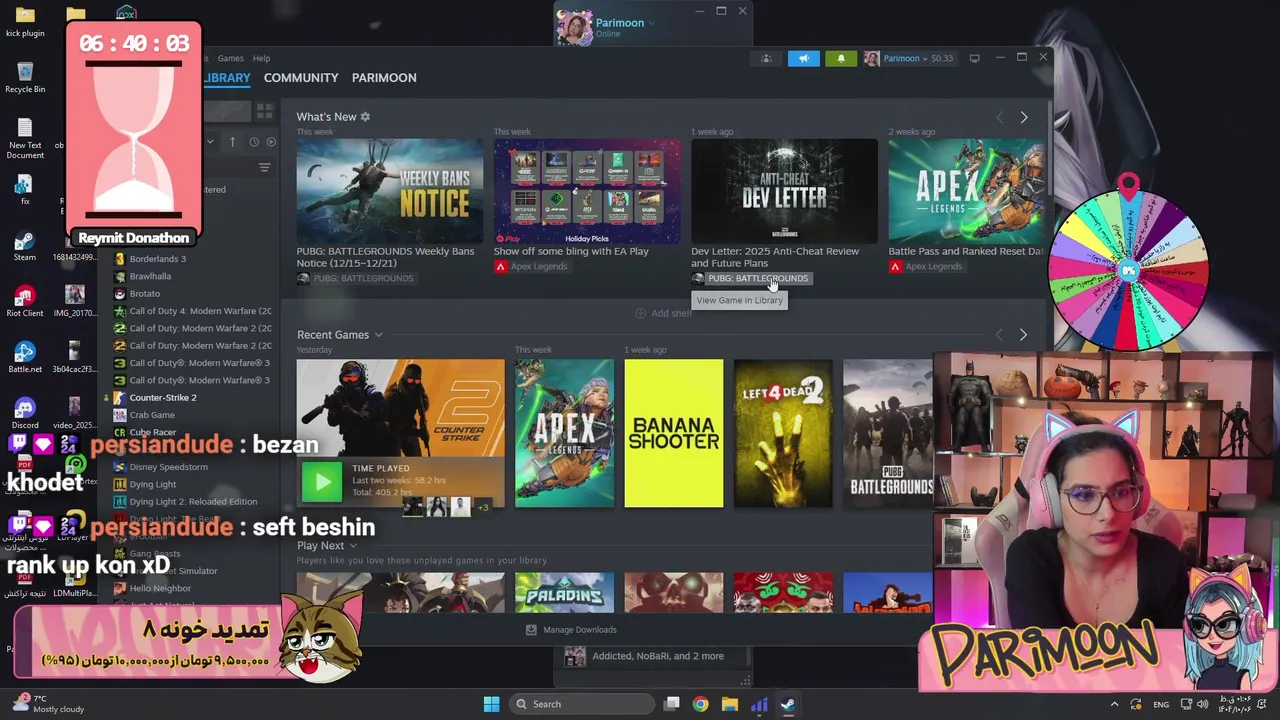The height and width of the screenshot is (720, 1280).
Task: Click the ready-to-play filter icon
Action: click(x=269, y=142)
